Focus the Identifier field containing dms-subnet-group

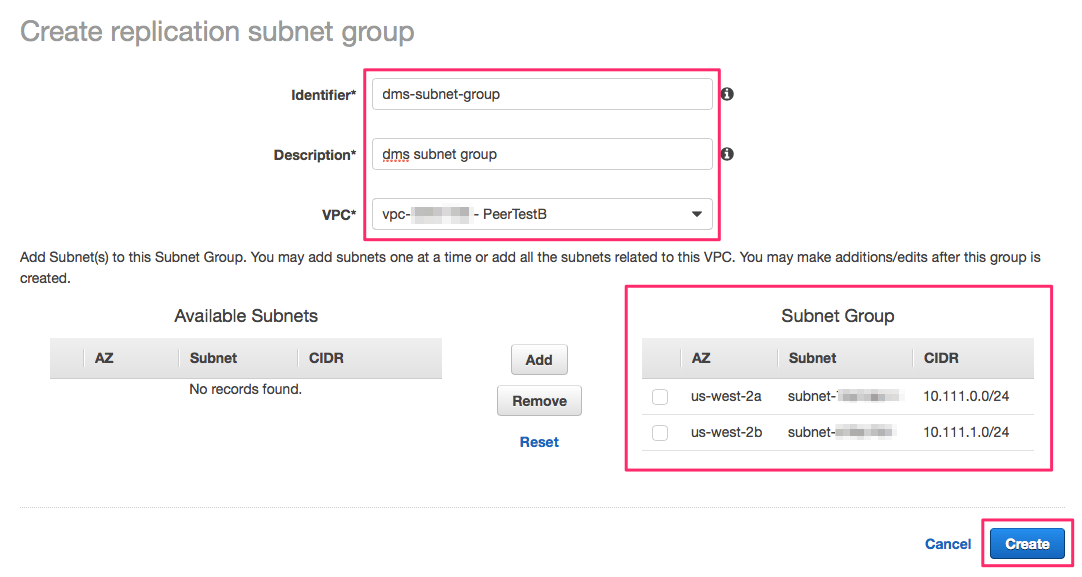point(542,94)
